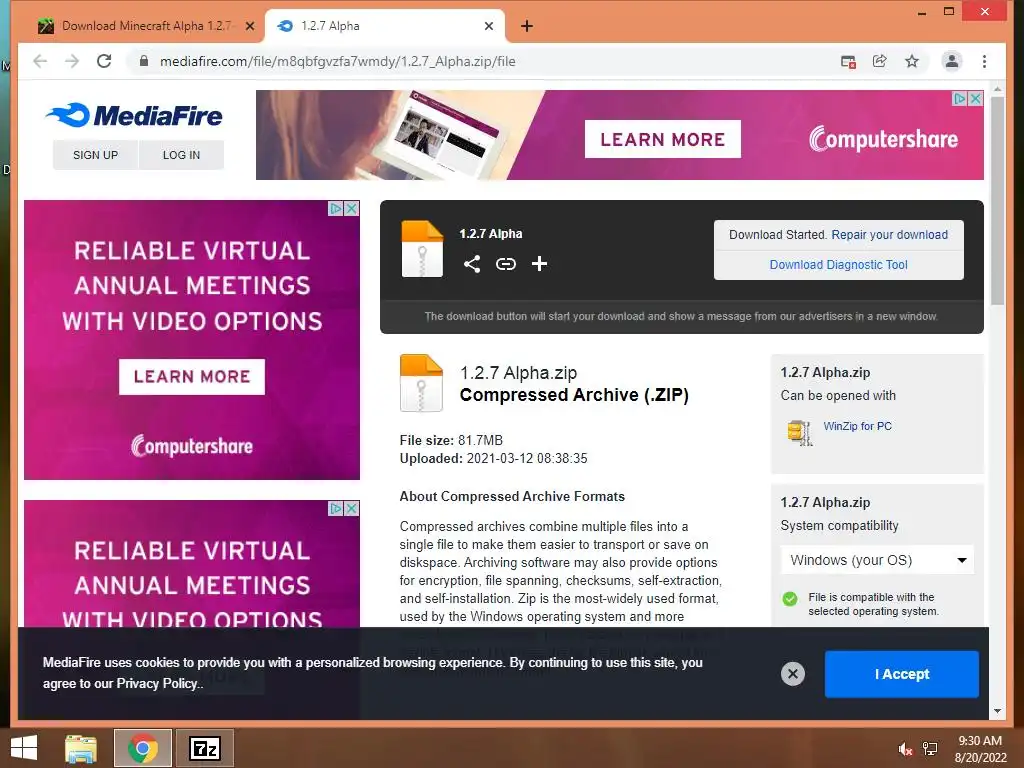Click the LOG IN button
Screen dimensions: 1024x768
(x=182, y=155)
